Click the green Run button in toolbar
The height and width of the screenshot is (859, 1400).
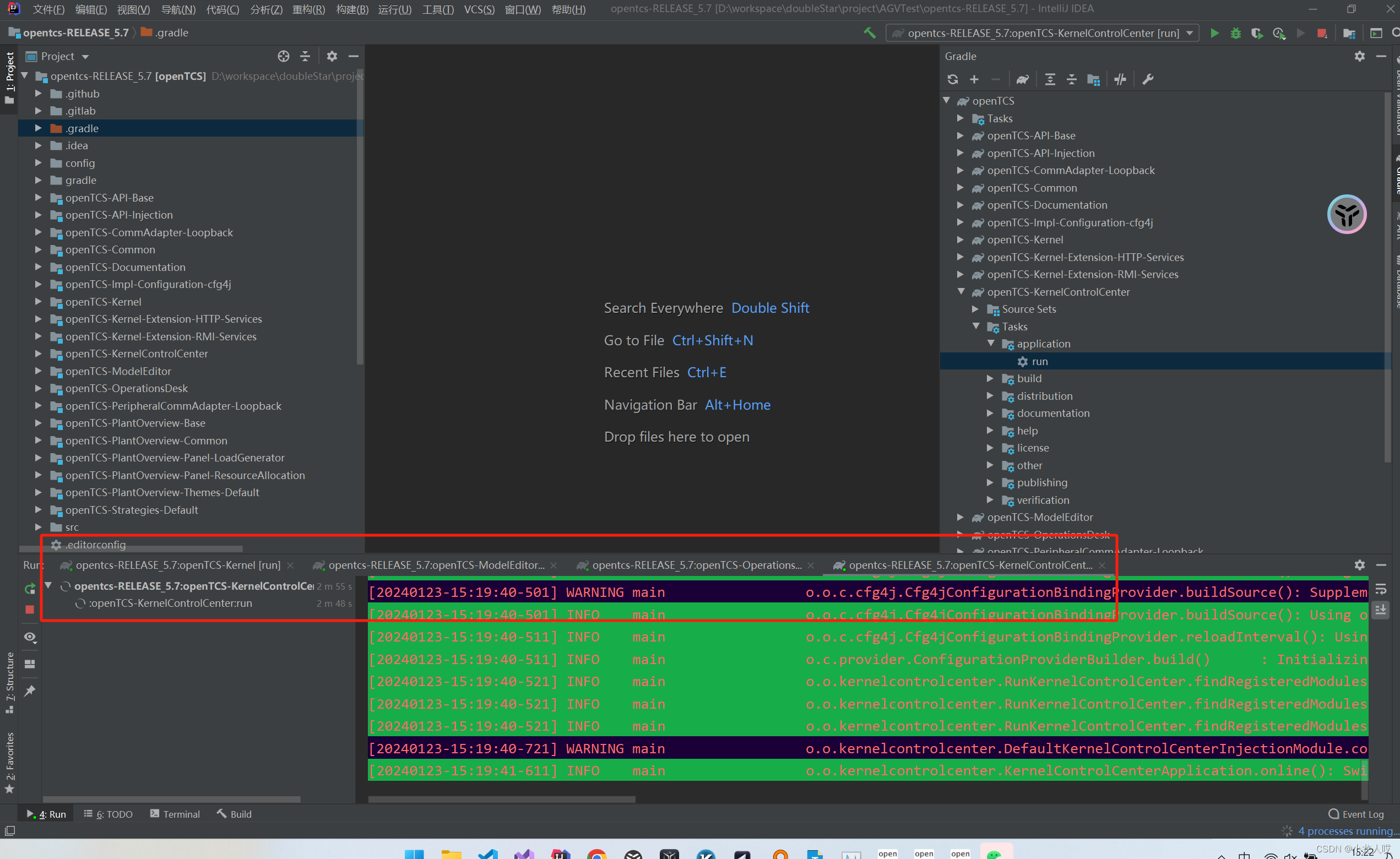[1214, 33]
